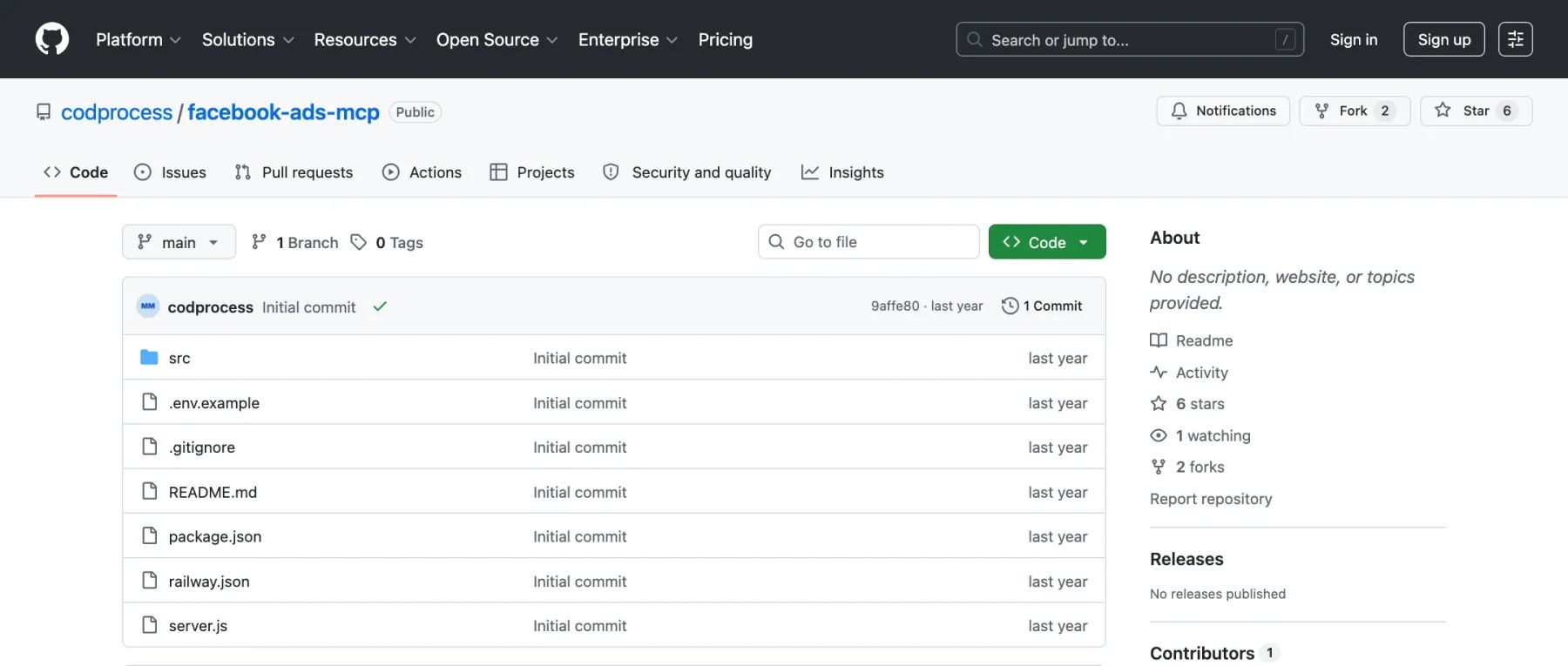Click the file icon beside README.md
This screenshot has width=1568, height=666.
(150, 491)
